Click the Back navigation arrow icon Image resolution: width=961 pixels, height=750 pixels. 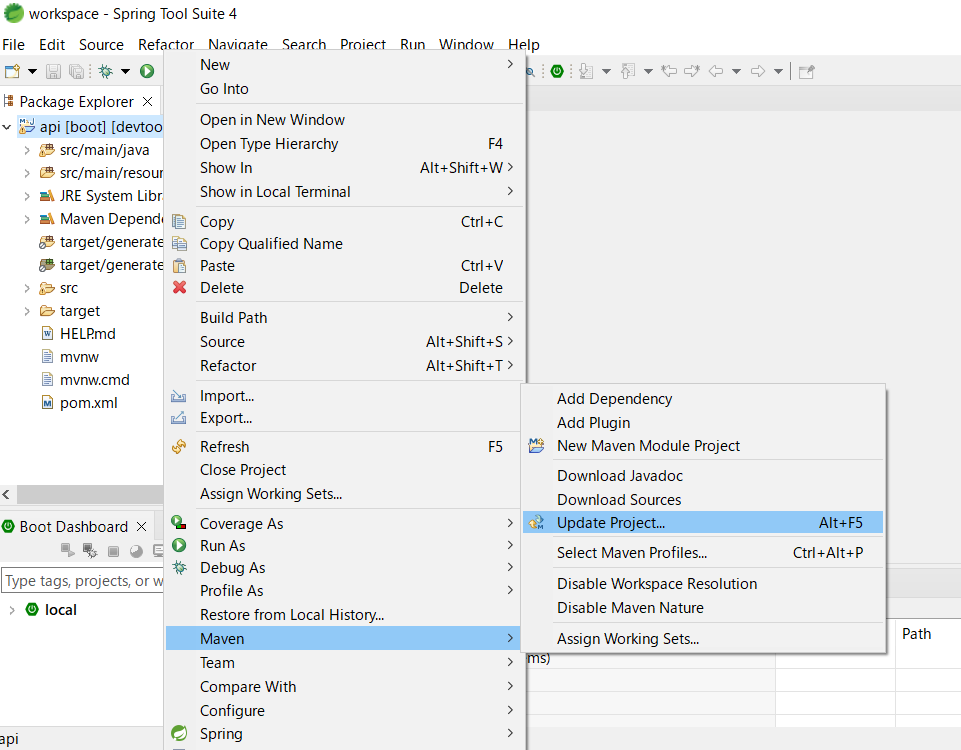pyautogui.click(x=715, y=72)
